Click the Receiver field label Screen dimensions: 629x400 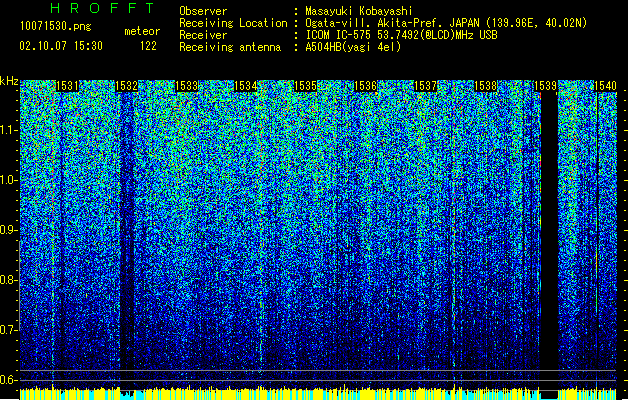[x=203, y=35]
